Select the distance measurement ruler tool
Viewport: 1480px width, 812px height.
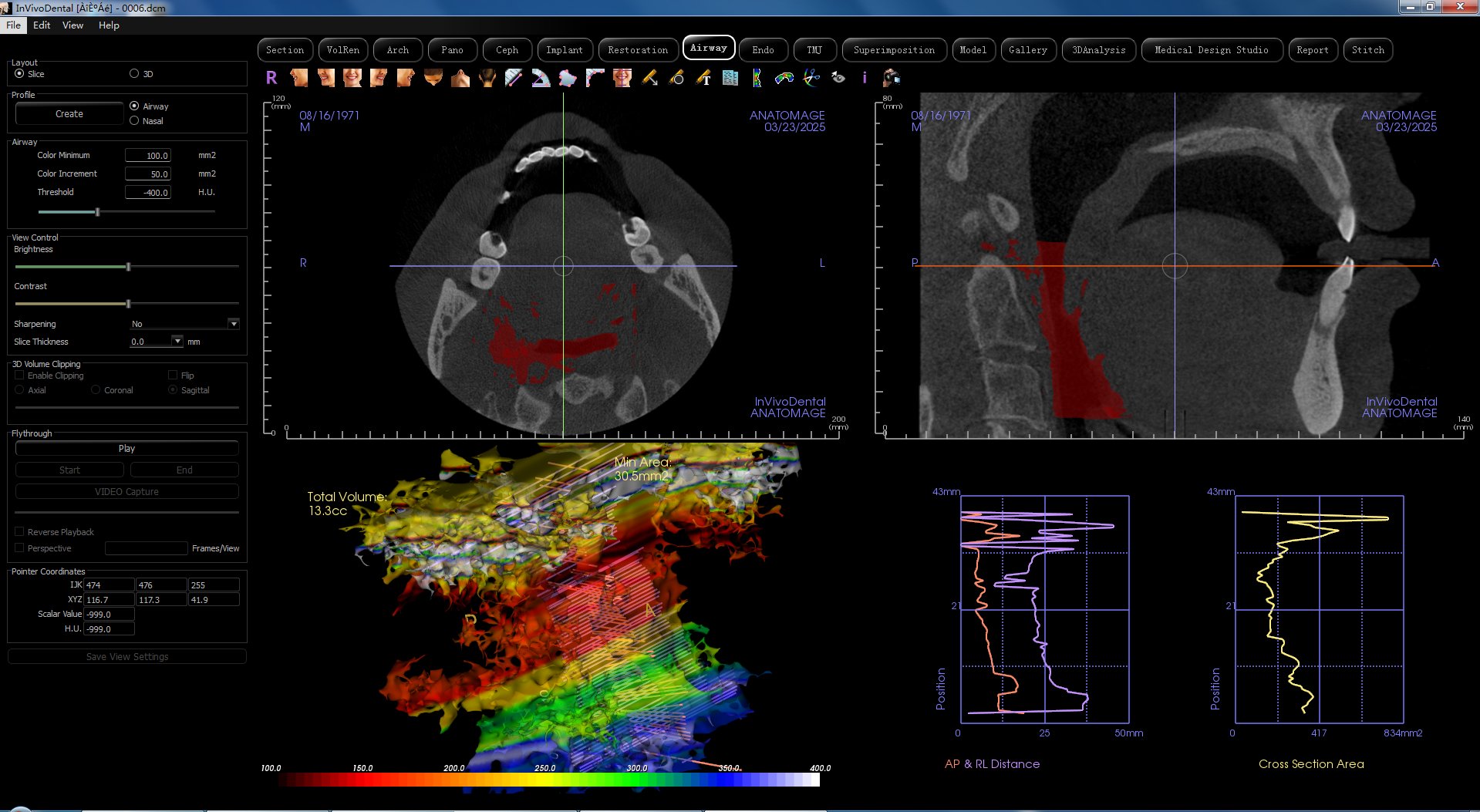(x=512, y=78)
